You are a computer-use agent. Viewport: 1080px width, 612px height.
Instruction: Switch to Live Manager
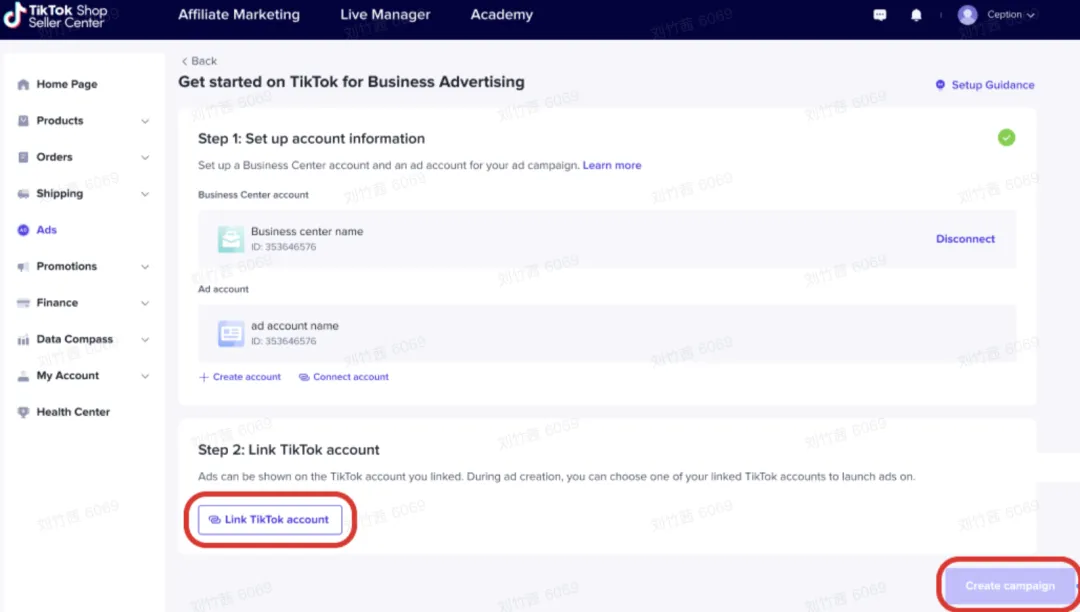(385, 14)
